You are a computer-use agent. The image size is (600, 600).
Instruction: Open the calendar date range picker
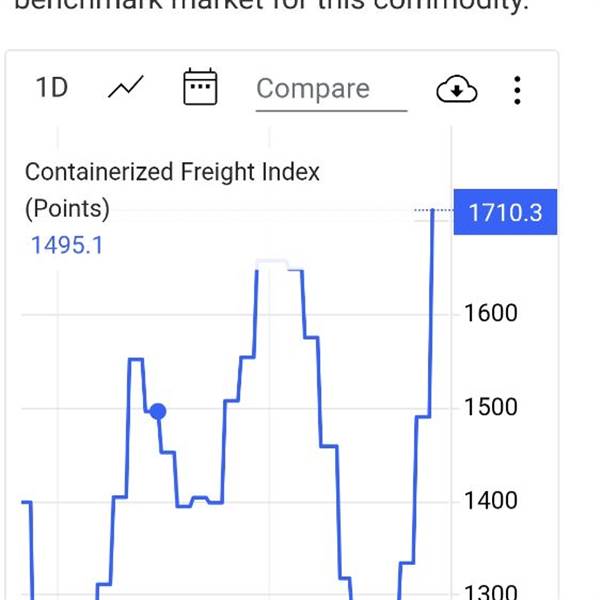pyautogui.click(x=200, y=88)
